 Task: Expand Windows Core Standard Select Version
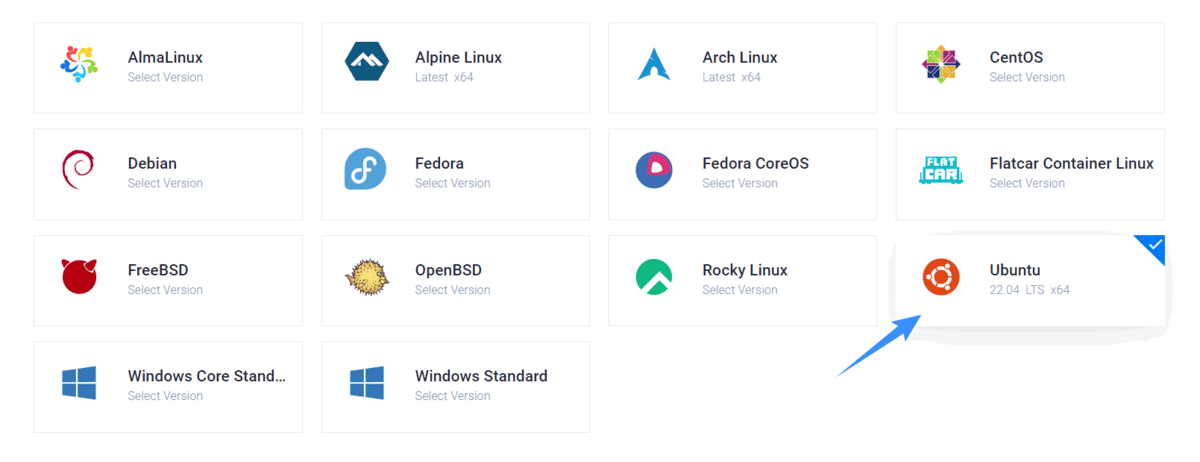pos(165,396)
